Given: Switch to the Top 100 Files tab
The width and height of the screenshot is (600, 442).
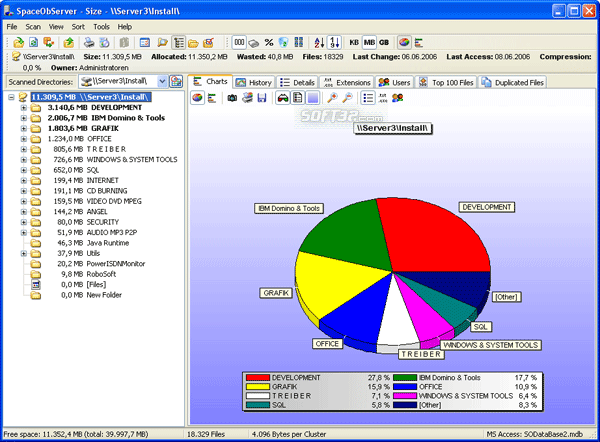Looking at the screenshot, I should pos(446,82).
